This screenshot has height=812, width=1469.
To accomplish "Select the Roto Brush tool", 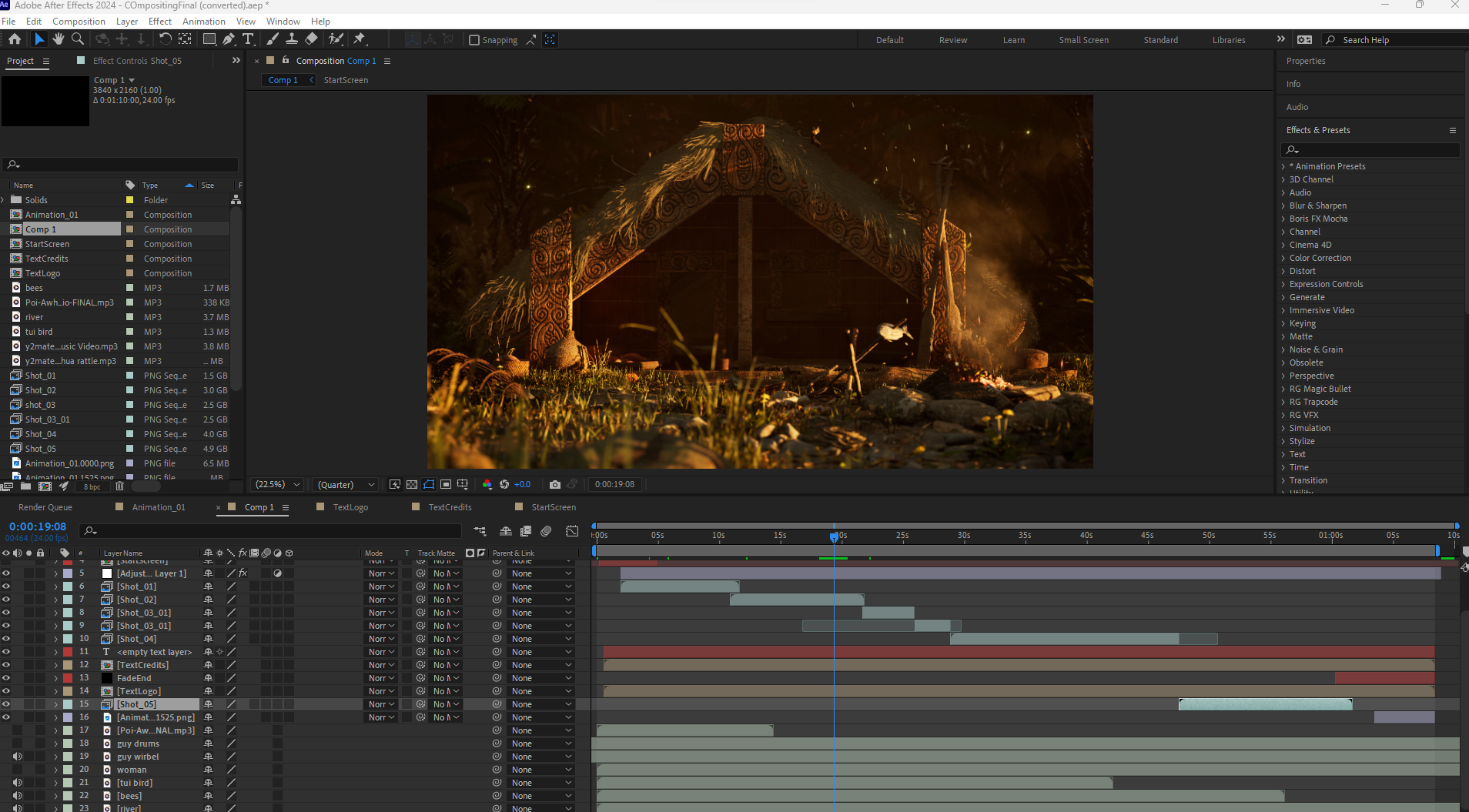I will pos(336,39).
